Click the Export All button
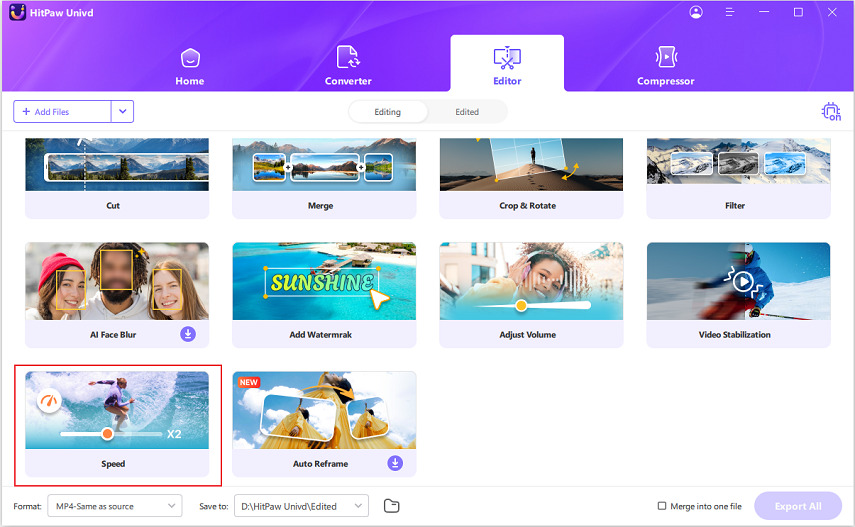This screenshot has width=855, height=527. tap(798, 506)
